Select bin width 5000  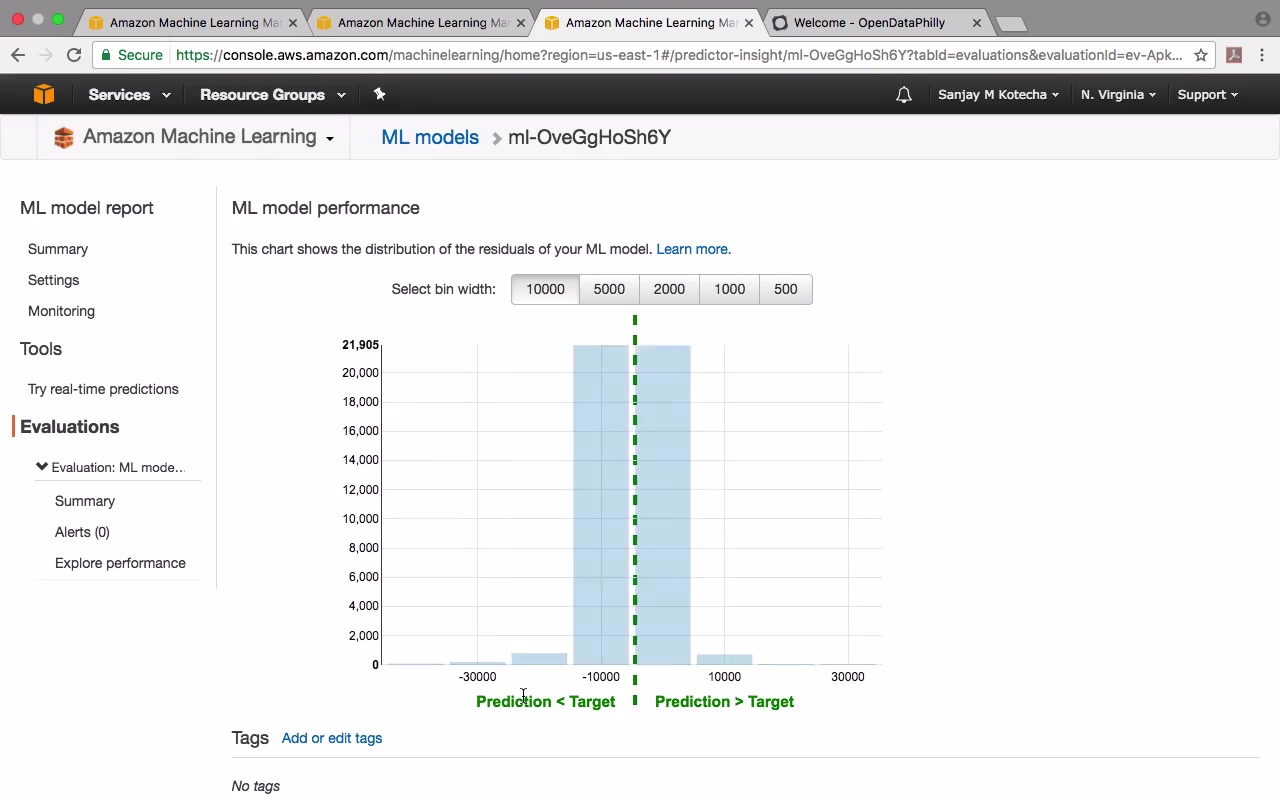[x=609, y=289]
